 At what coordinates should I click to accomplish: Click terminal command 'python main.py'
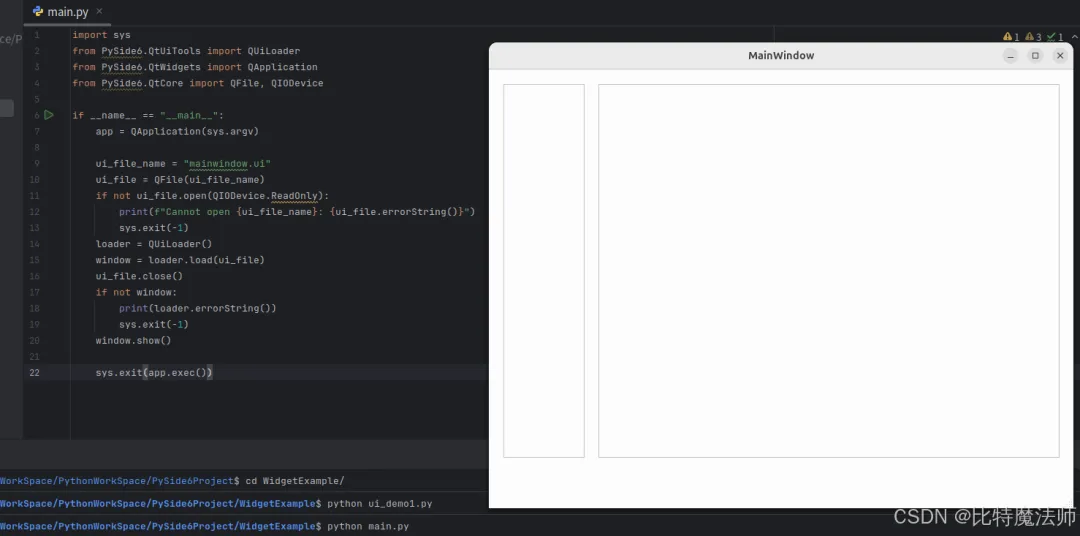pyautogui.click(x=368, y=526)
